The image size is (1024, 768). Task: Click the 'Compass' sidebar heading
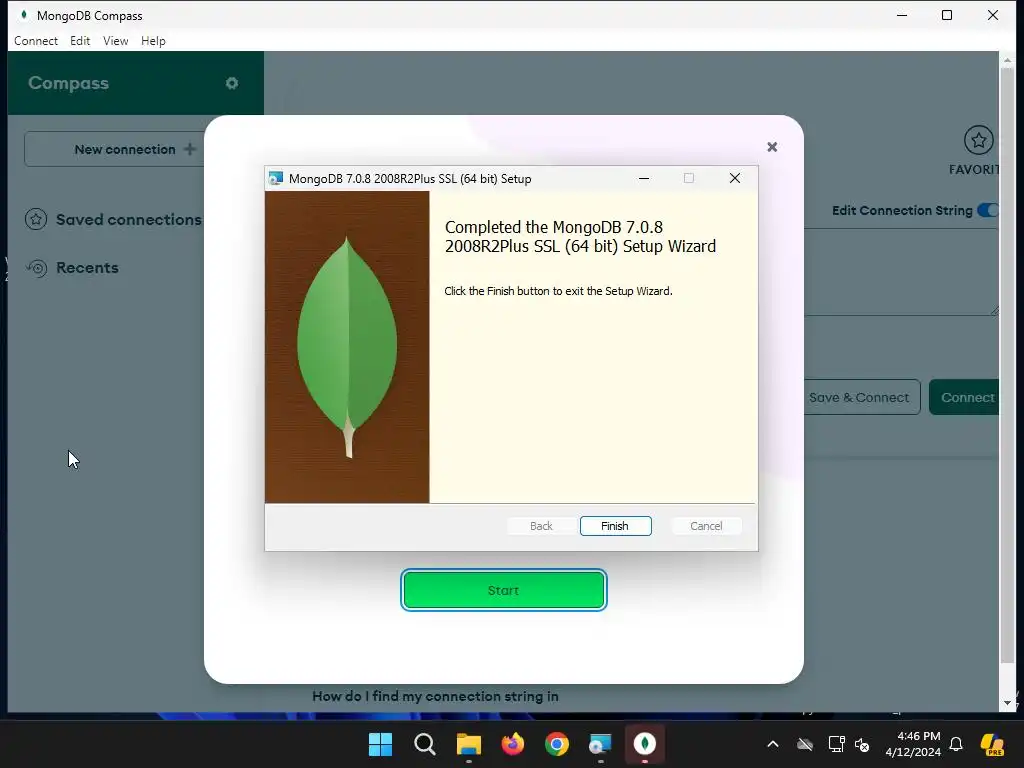click(x=69, y=83)
